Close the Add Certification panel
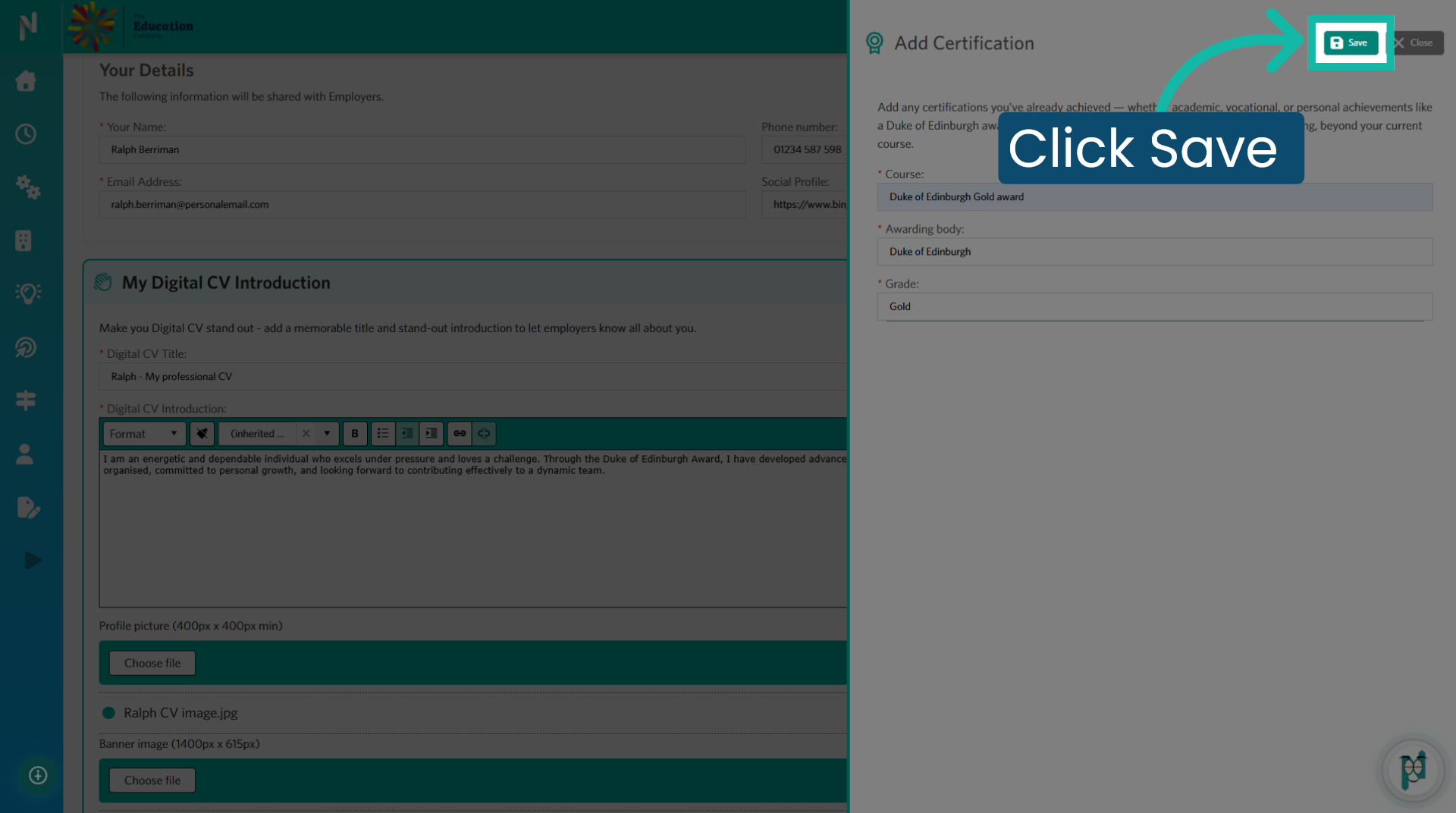 click(x=1415, y=42)
